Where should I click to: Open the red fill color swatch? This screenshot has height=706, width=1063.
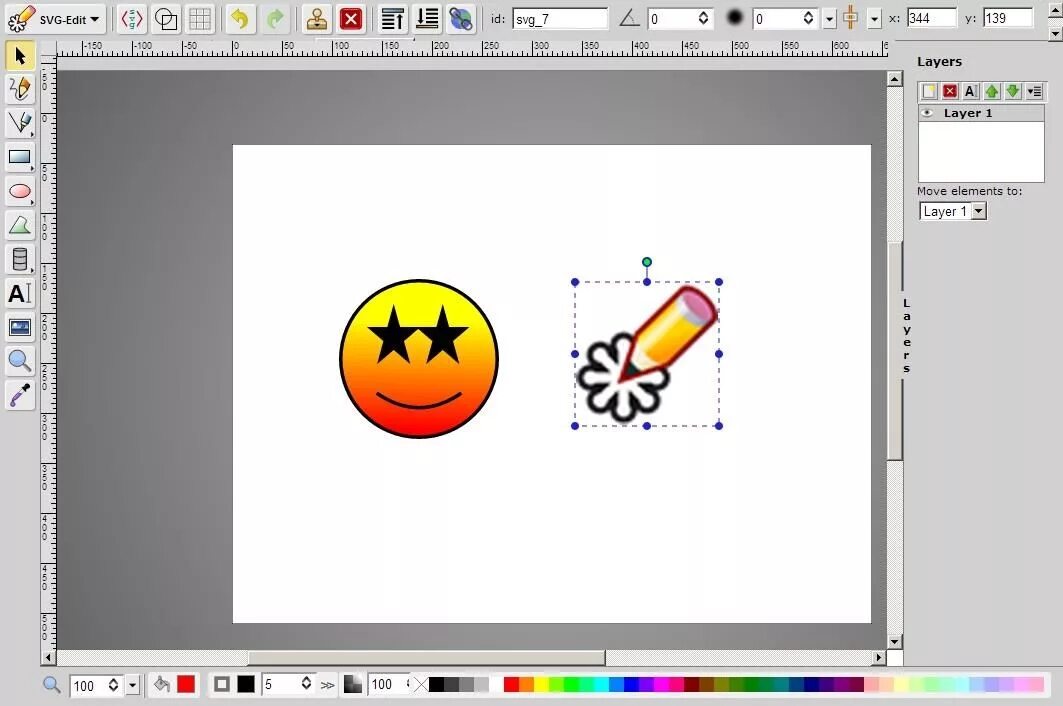(186, 684)
